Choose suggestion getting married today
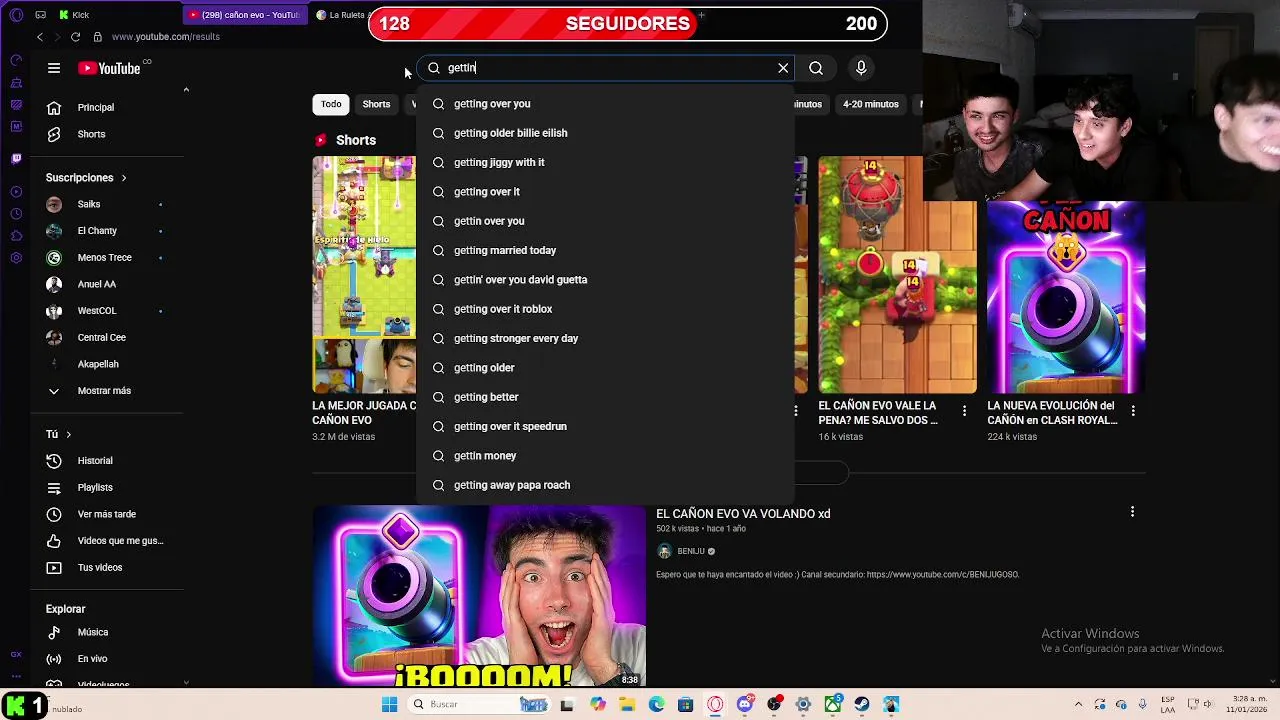1280x720 pixels. point(606,250)
